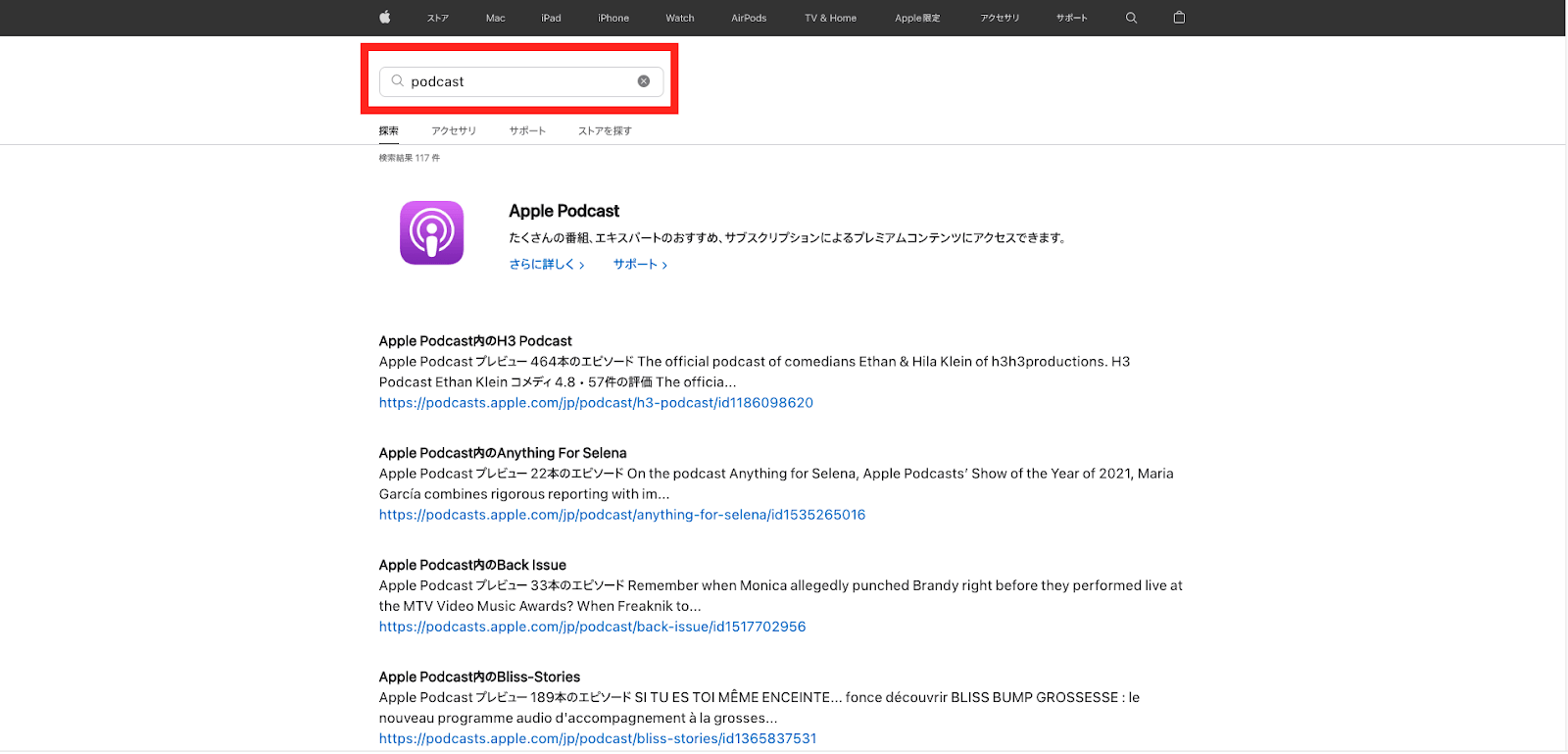
Task: Click the Apple Podcast description text
Action: [x=788, y=237]
